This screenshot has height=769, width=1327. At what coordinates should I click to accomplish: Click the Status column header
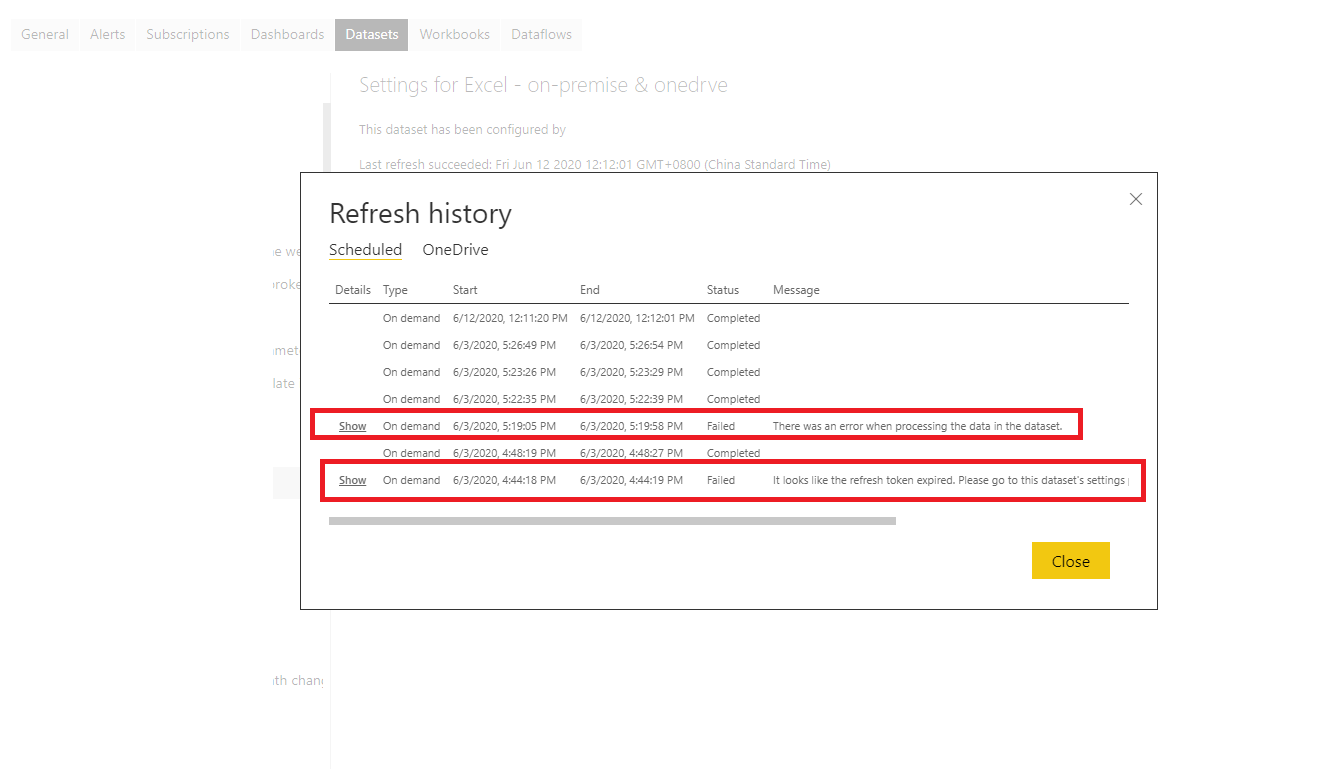coord(723,290)
